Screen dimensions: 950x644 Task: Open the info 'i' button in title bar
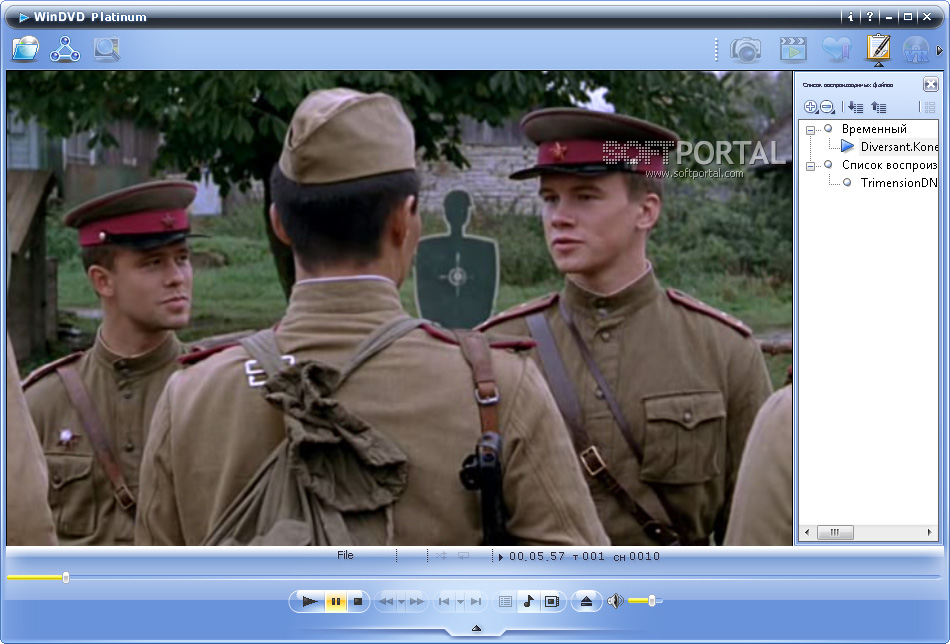tap(851, 17)
